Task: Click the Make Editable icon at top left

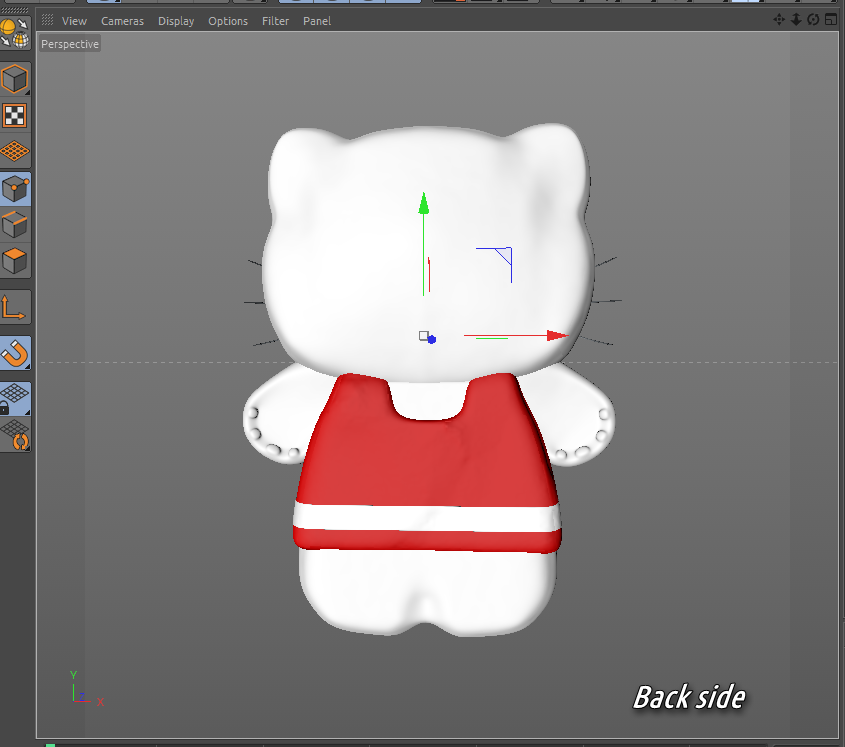Action: pos(15,33)
